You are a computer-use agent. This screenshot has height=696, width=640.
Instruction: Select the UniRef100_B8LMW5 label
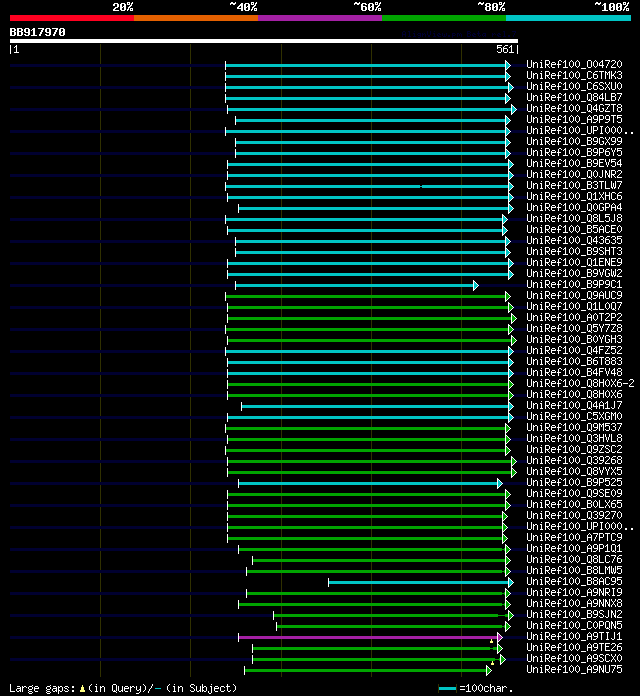574,570
